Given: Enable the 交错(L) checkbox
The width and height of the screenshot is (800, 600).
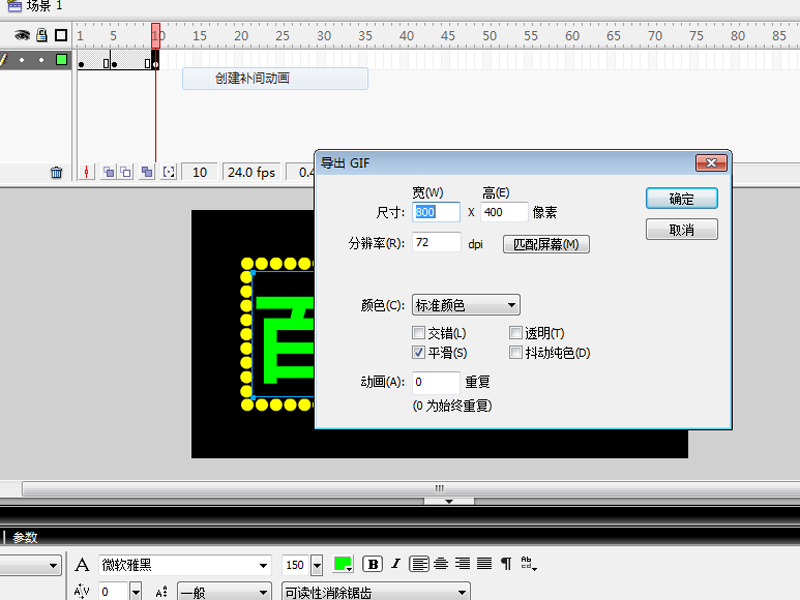Looking at the screenshot, I should [x=418, y=333].
